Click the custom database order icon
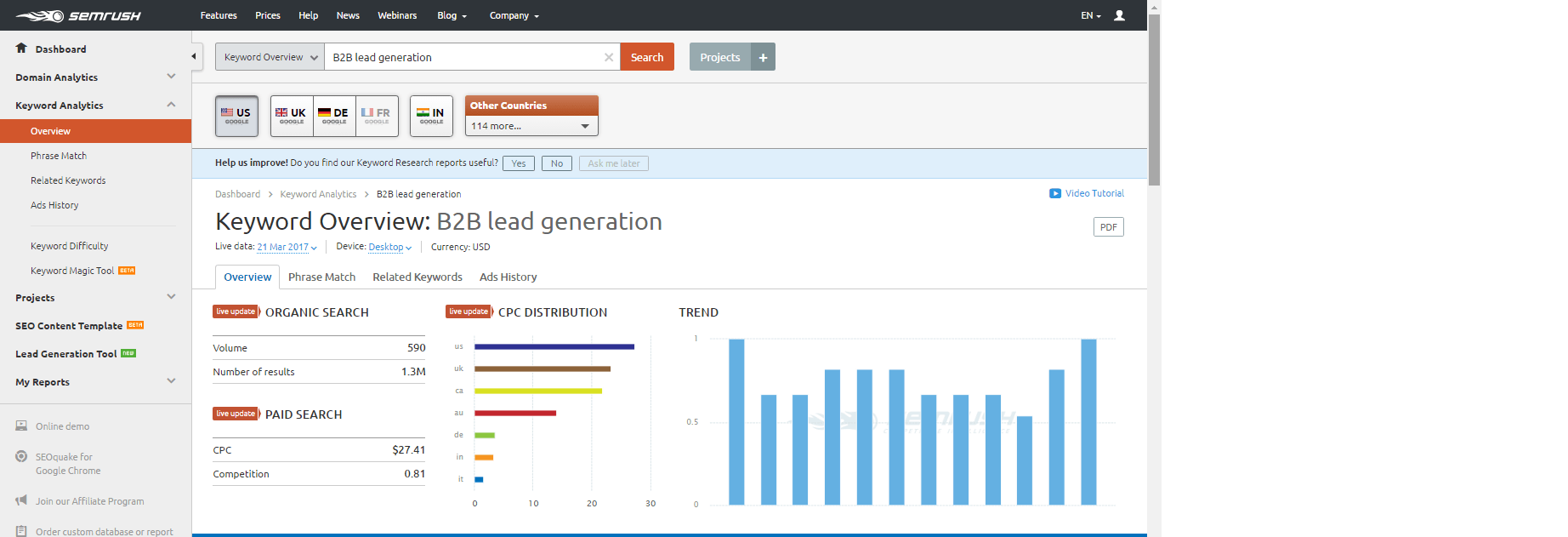 [21, 531]
